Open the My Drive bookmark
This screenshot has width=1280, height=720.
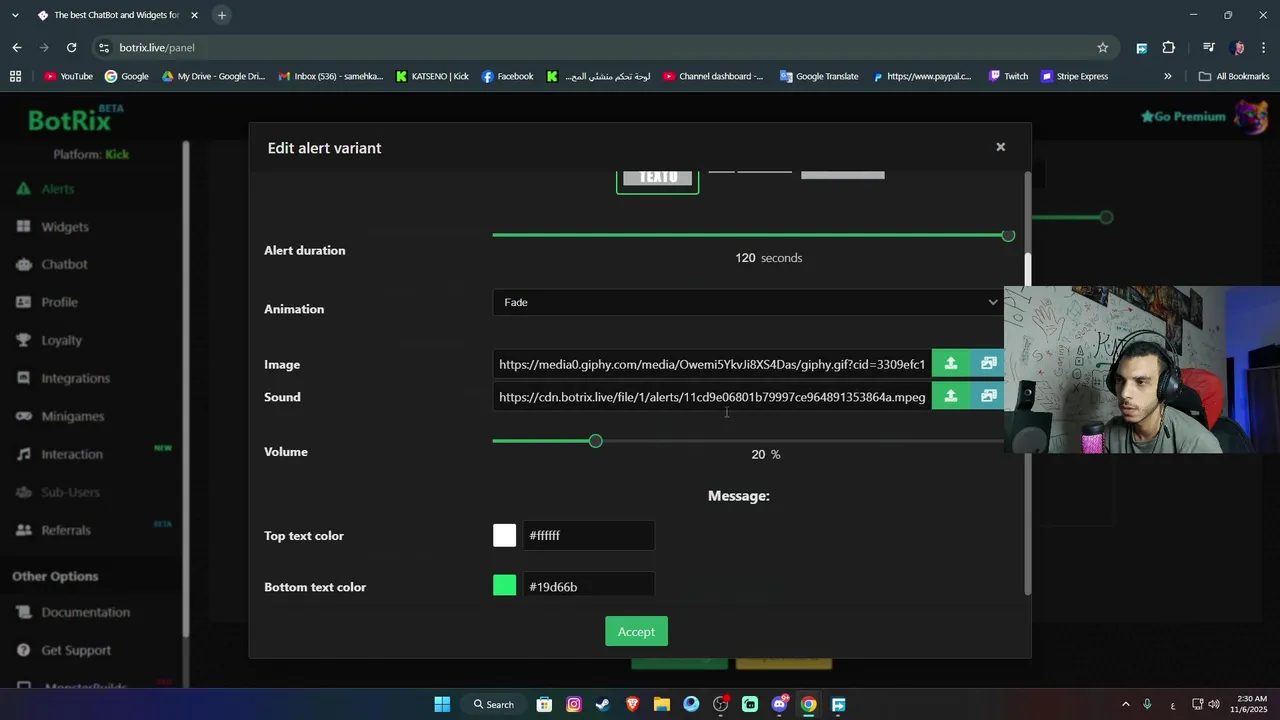tap(213, 76)
